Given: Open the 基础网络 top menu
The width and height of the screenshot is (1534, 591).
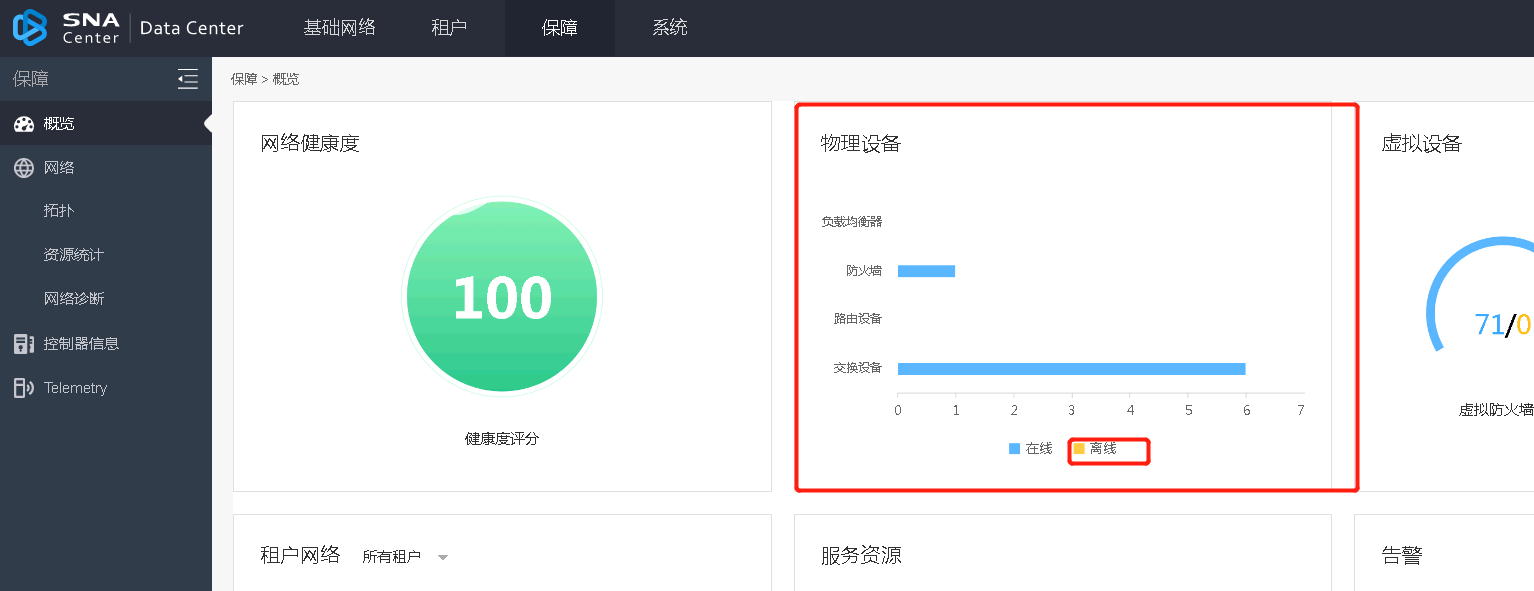Looking at the screenshot, I should (x=339, y=28).
